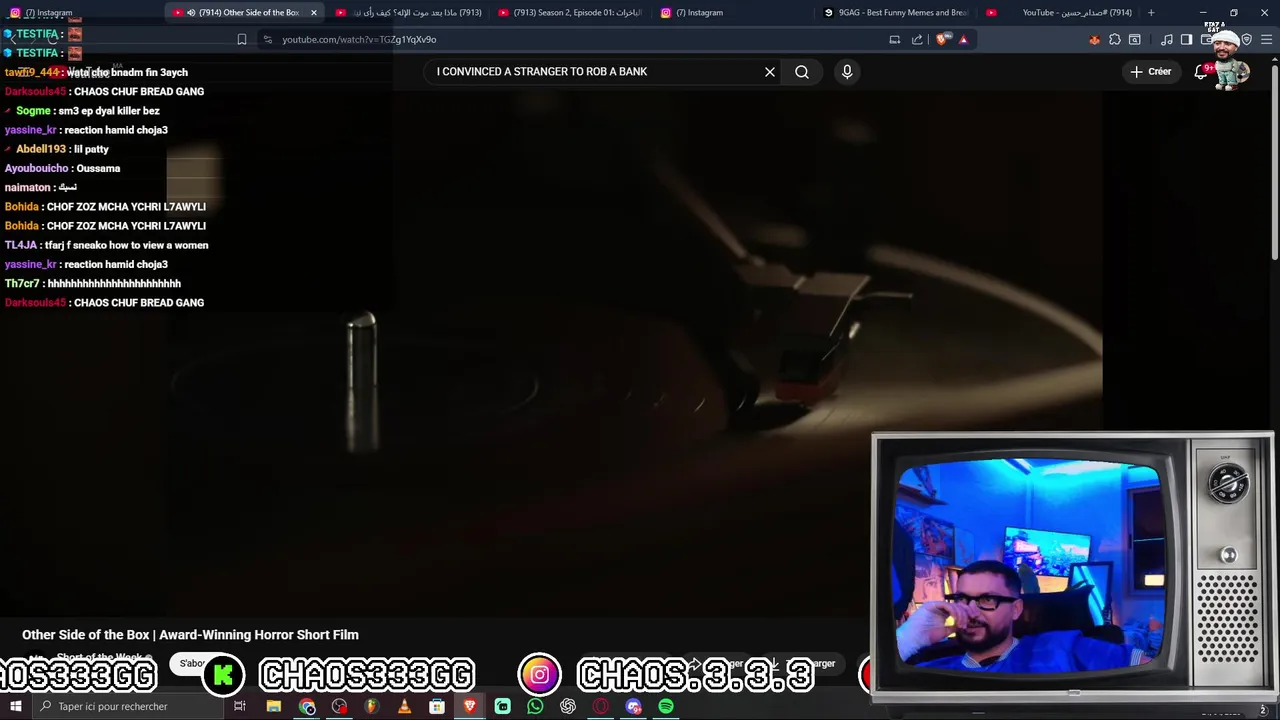Toggle the browser sidebar panel
The image size is (1280, 720).
click(x=1187, y=40)
